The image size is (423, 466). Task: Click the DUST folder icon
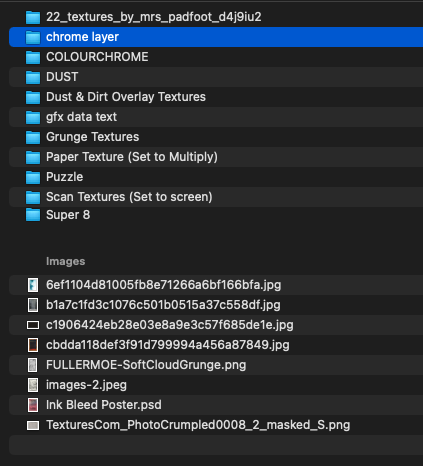click(x=33, y=77)
